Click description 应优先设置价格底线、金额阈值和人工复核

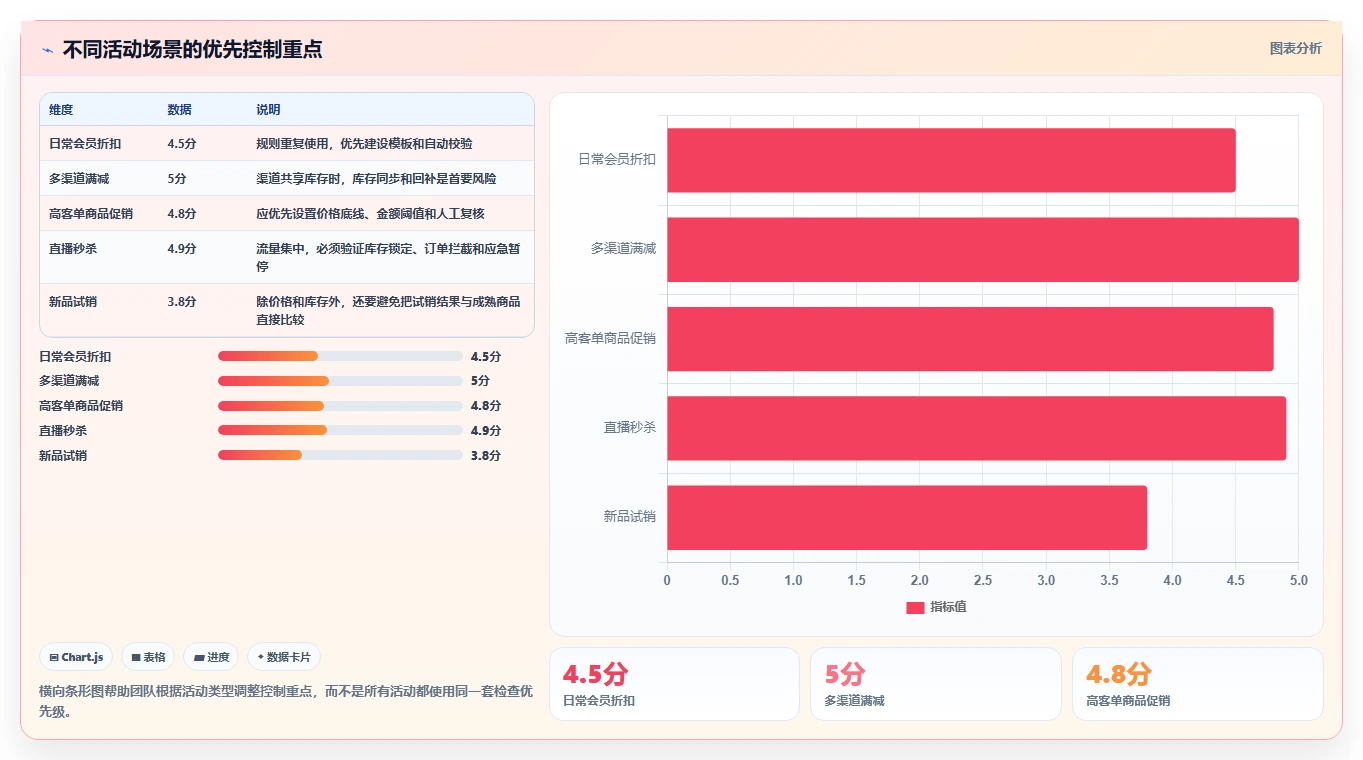click(370, 214)
